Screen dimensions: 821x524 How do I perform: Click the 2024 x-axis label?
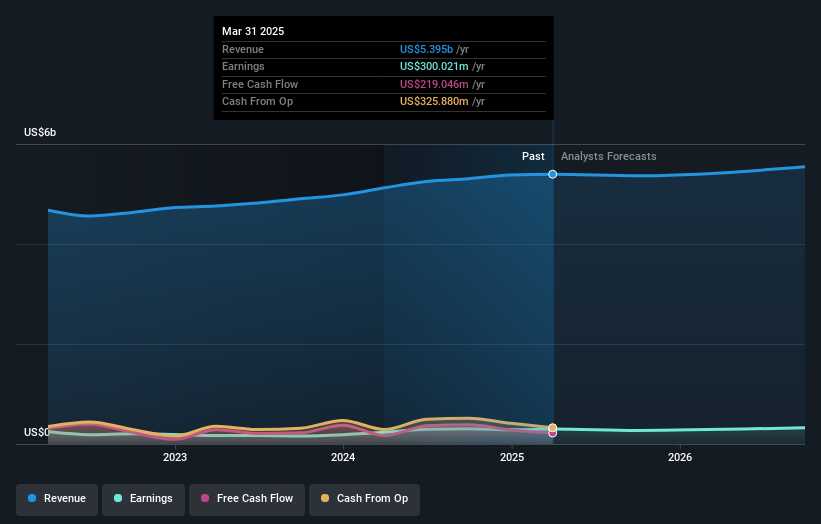coord(343,458)
